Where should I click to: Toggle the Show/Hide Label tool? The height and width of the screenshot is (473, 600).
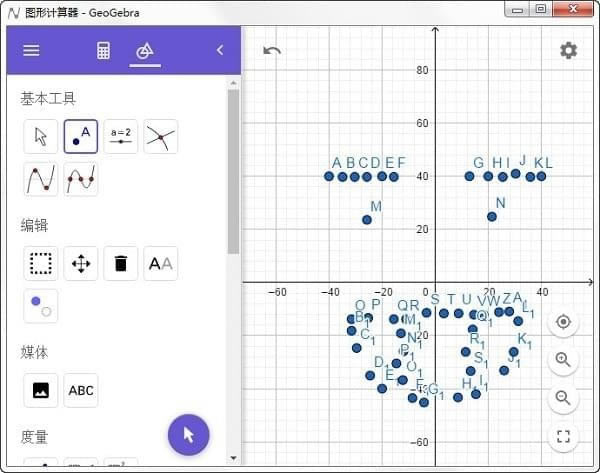click(x=160, y=263)
